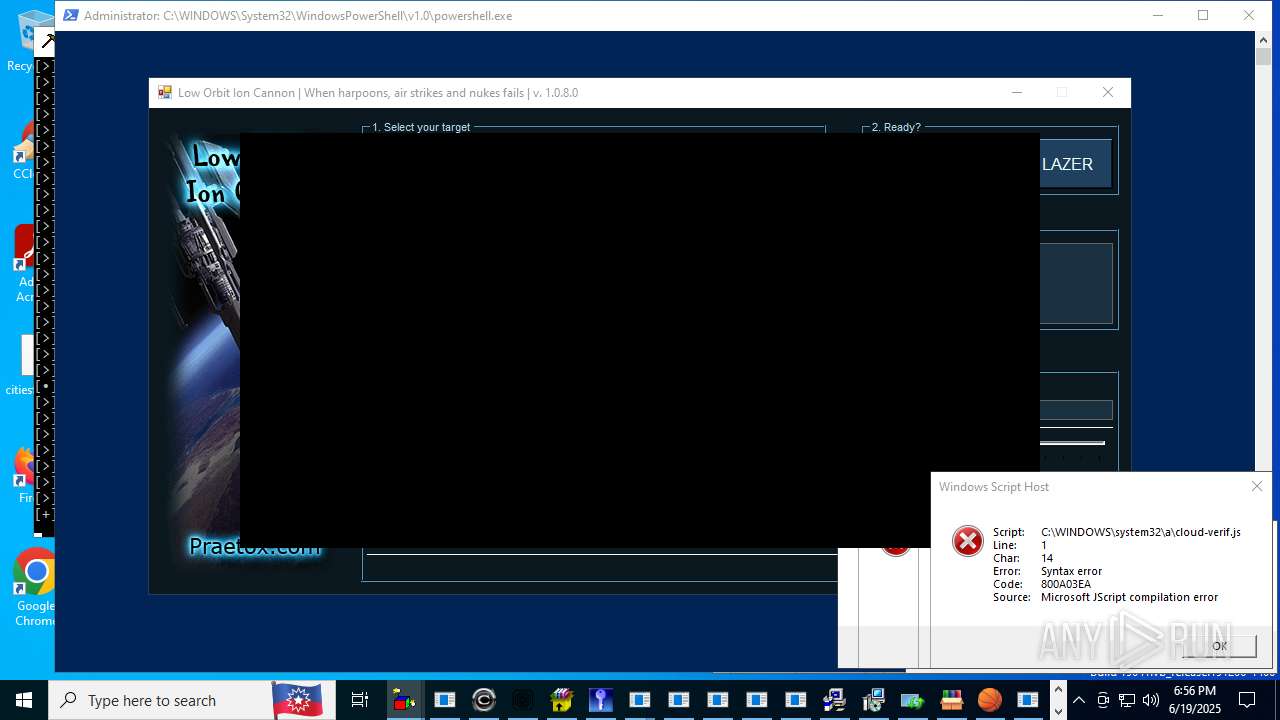Click the script path 'cloud-verif.js' text

(1141, 532)
